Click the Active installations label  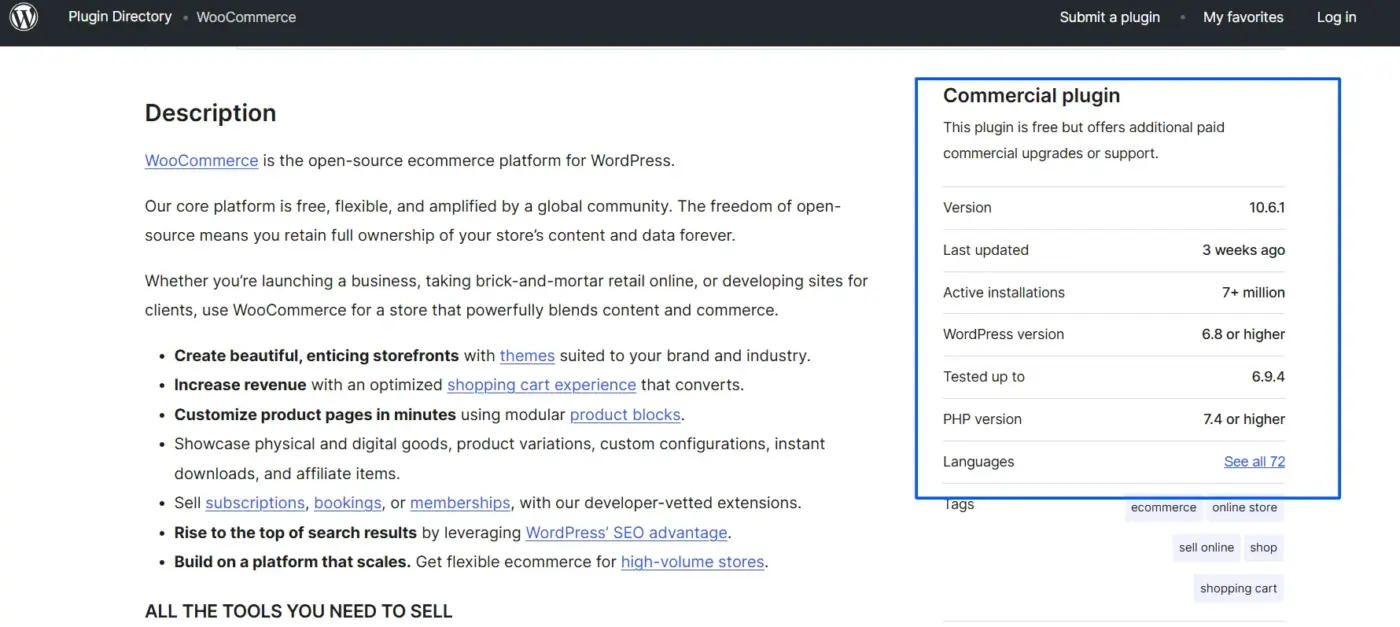[x=1004, y=292]
